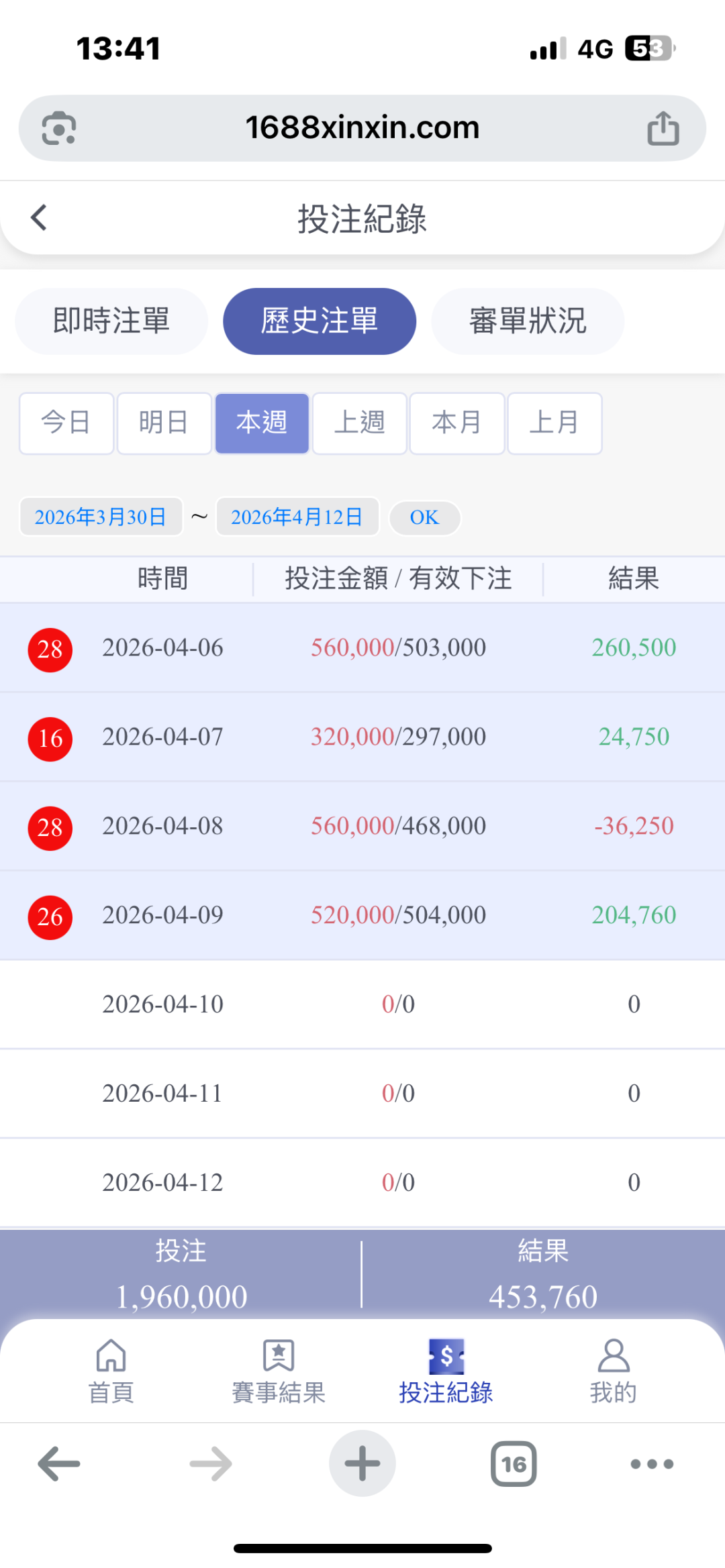
Task: Select the 上月 date filter
Action: click(554, 423)
